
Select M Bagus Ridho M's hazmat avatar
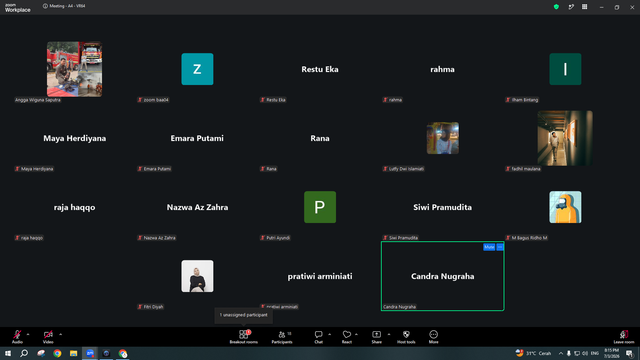(x=565, y=207)
